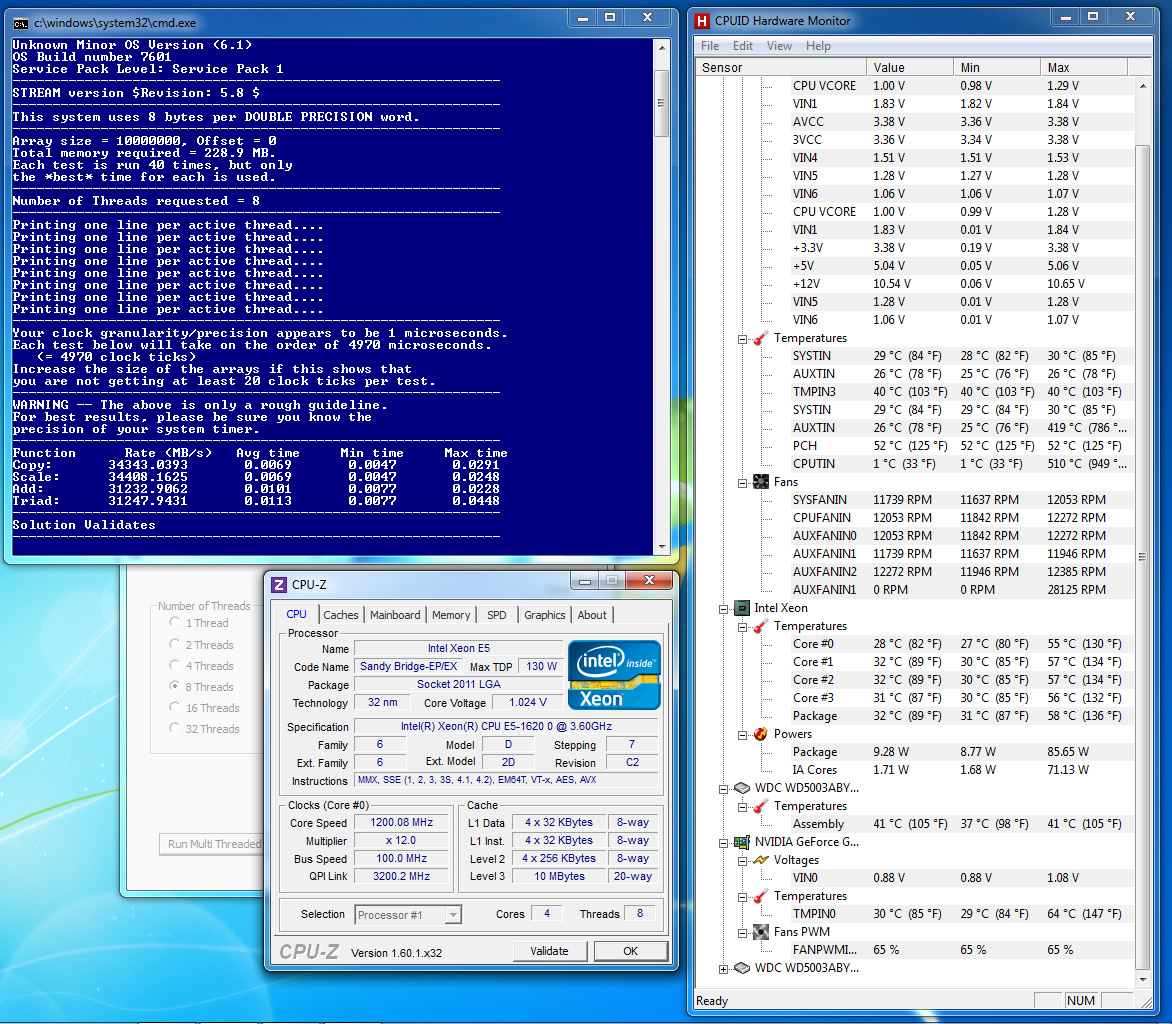The image size is (1172, 1024).
Task: Select the 1 Thread radio button
Action: click(174, 622)
